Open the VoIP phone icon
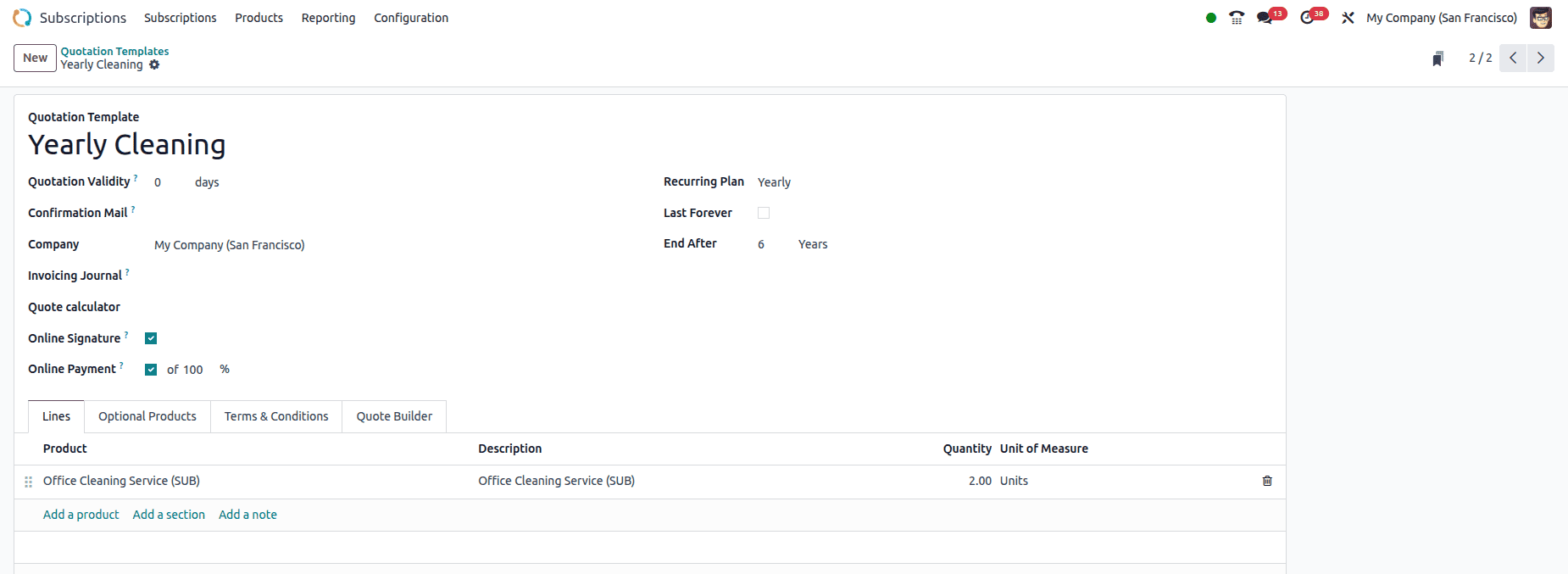1568x574 pixels. click(1237, 18)
